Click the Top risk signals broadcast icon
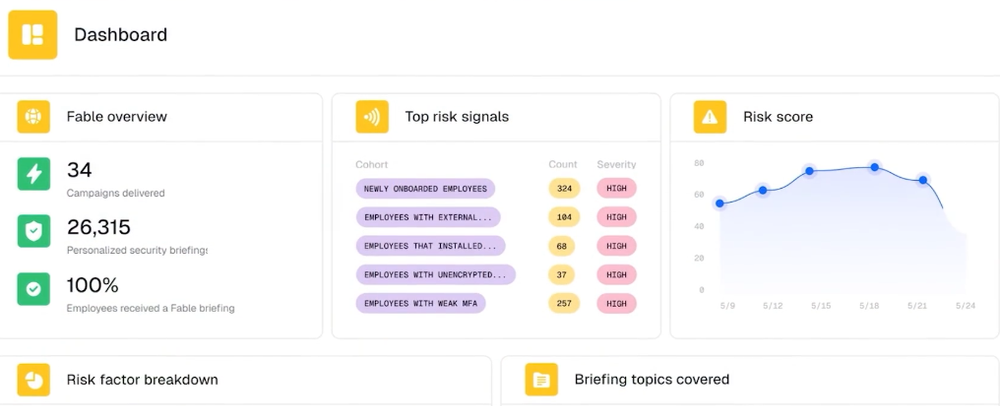Image resolution: width=1000 pixels, height=406 pixels. tap(372, 117)
